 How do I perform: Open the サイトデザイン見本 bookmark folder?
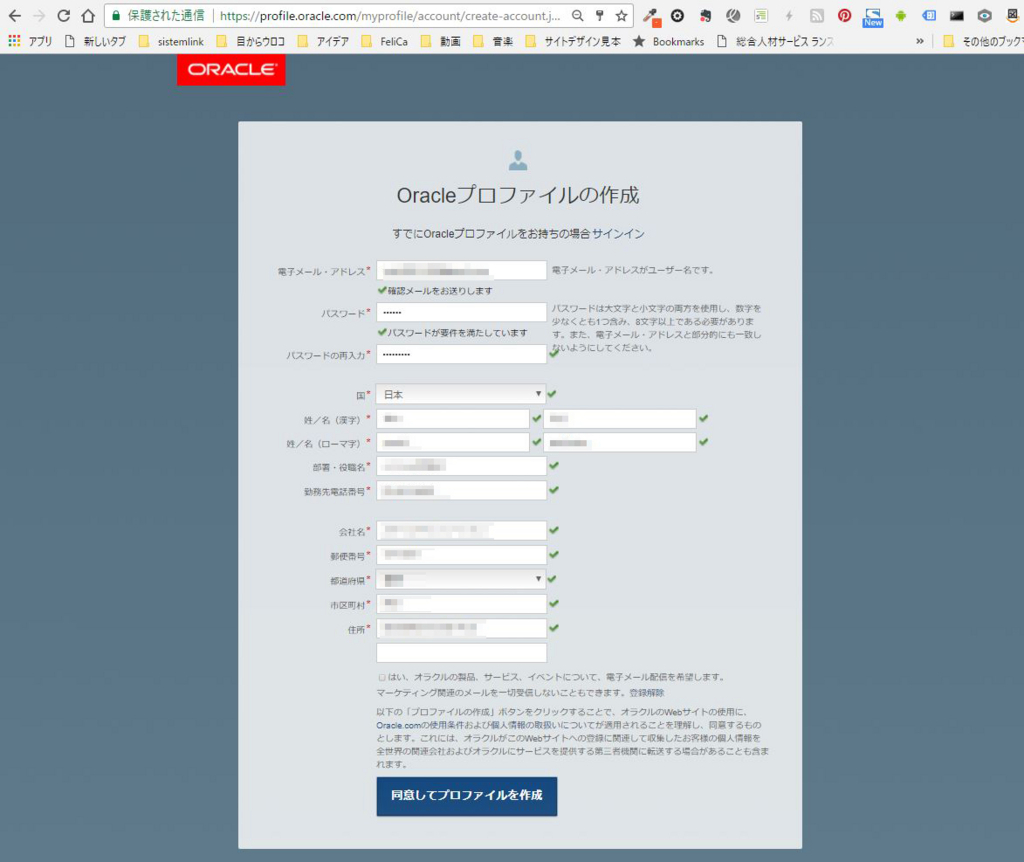coord(573,41)
